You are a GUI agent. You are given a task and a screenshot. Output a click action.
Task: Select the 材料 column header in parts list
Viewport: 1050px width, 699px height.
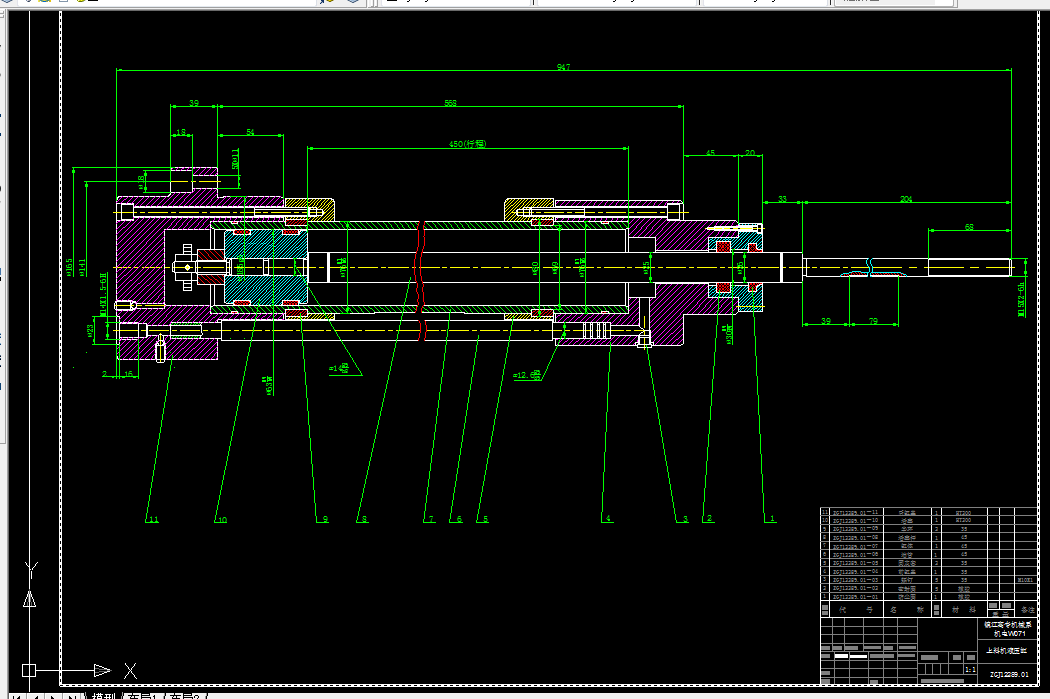tap(964, 610)
